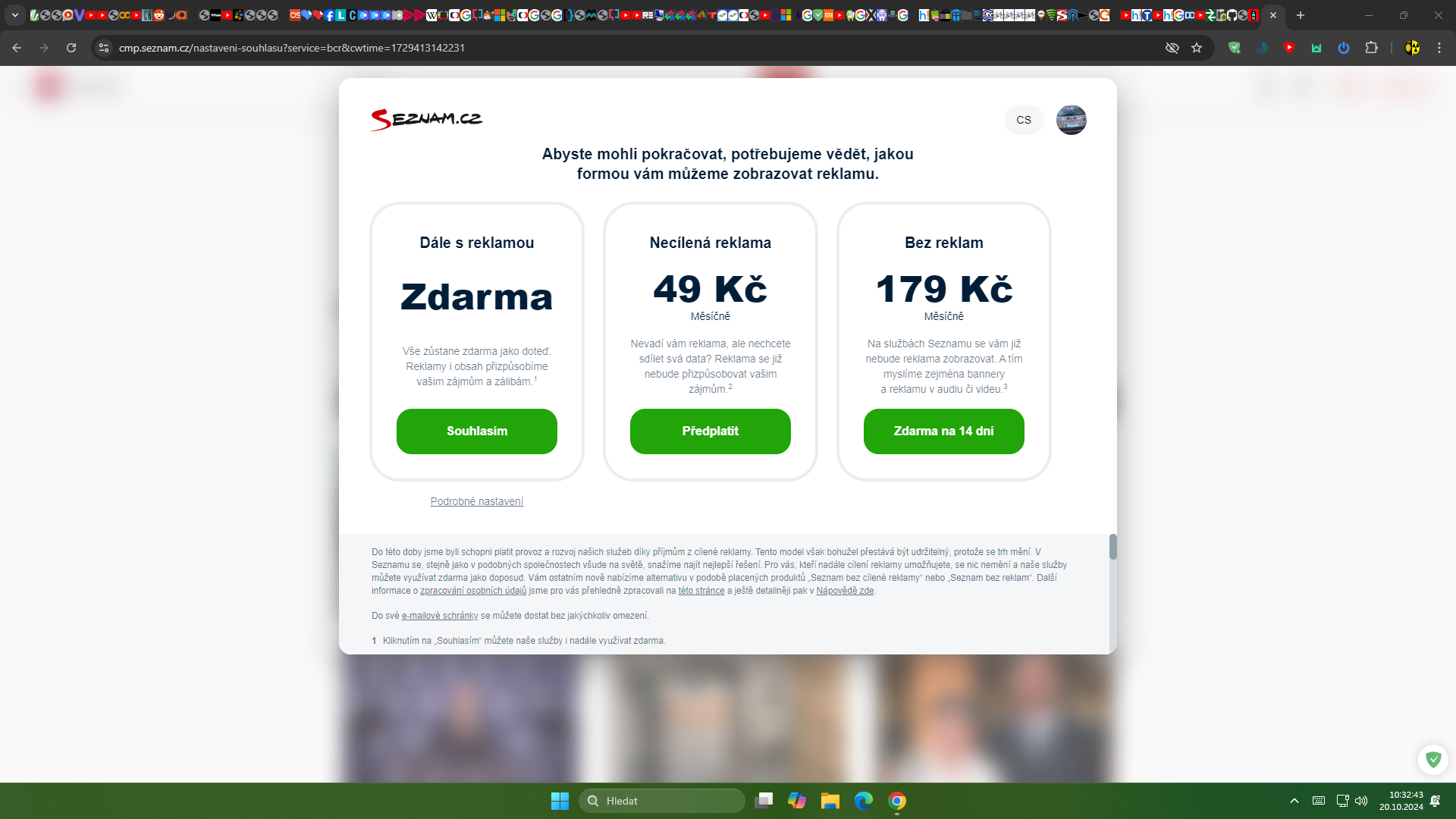The width and height of the screenshot is (1456, 819).
Task: Click the green shield badge icon
Action: [1433, 759]
